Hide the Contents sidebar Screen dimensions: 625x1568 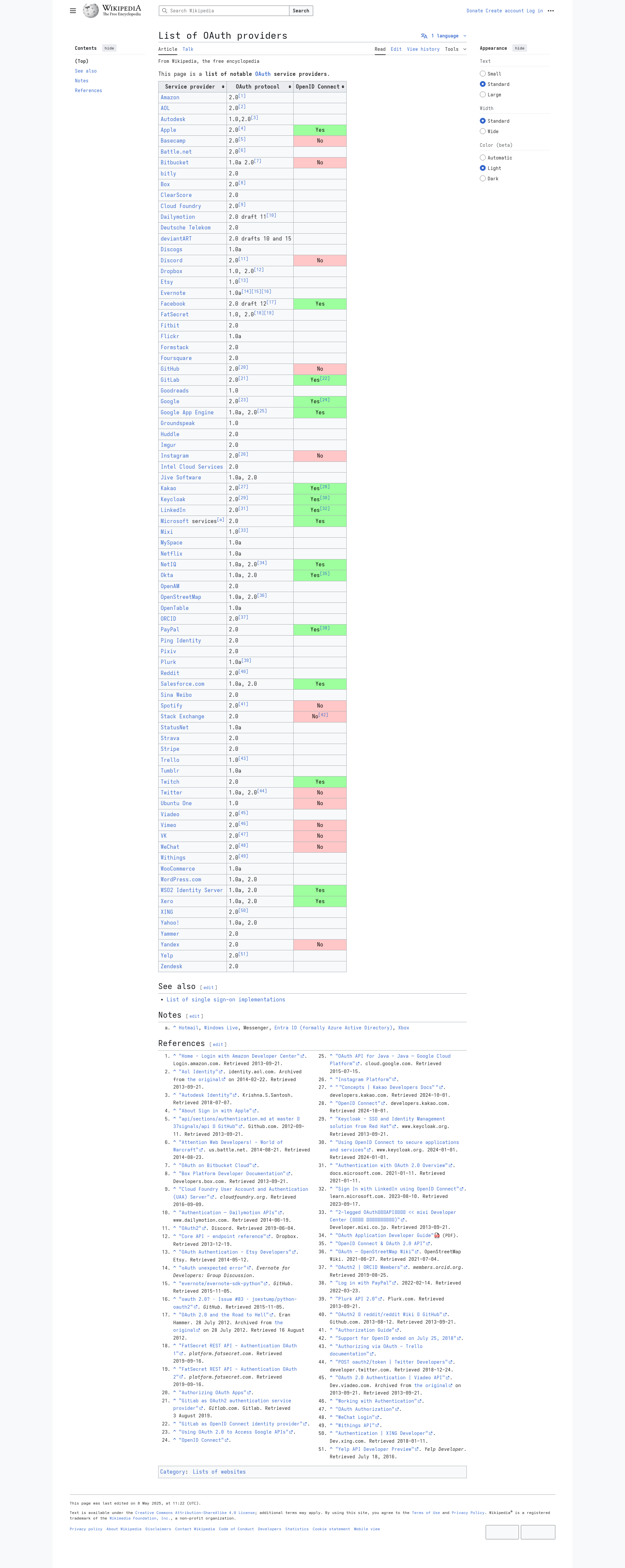pos(110,48)
